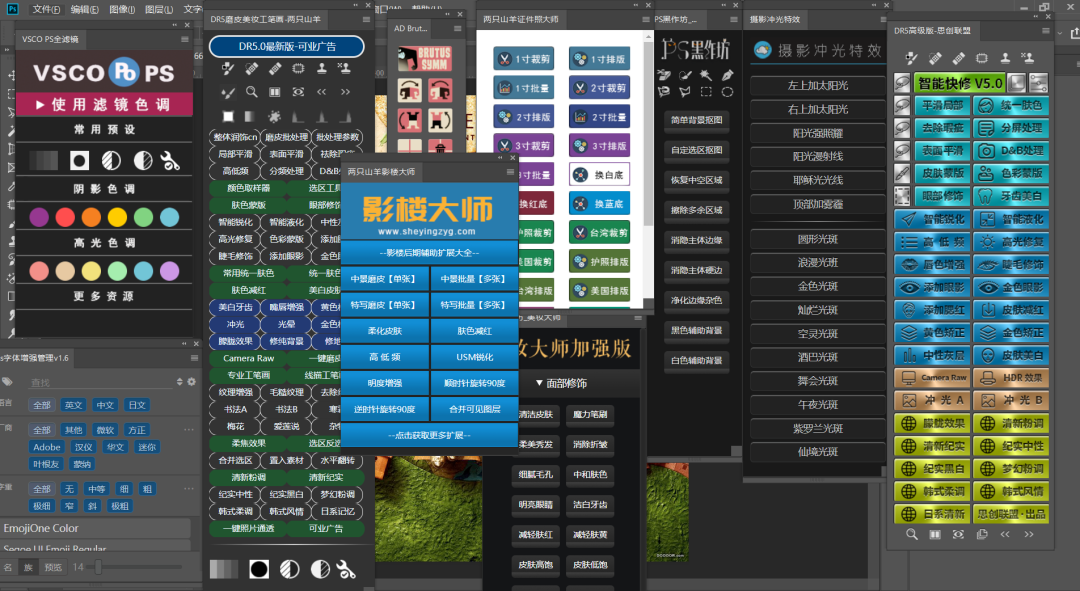Toggle the 英文 language filter tag
The width and height of the screenshot is (1080, 591).
(74, 405)
